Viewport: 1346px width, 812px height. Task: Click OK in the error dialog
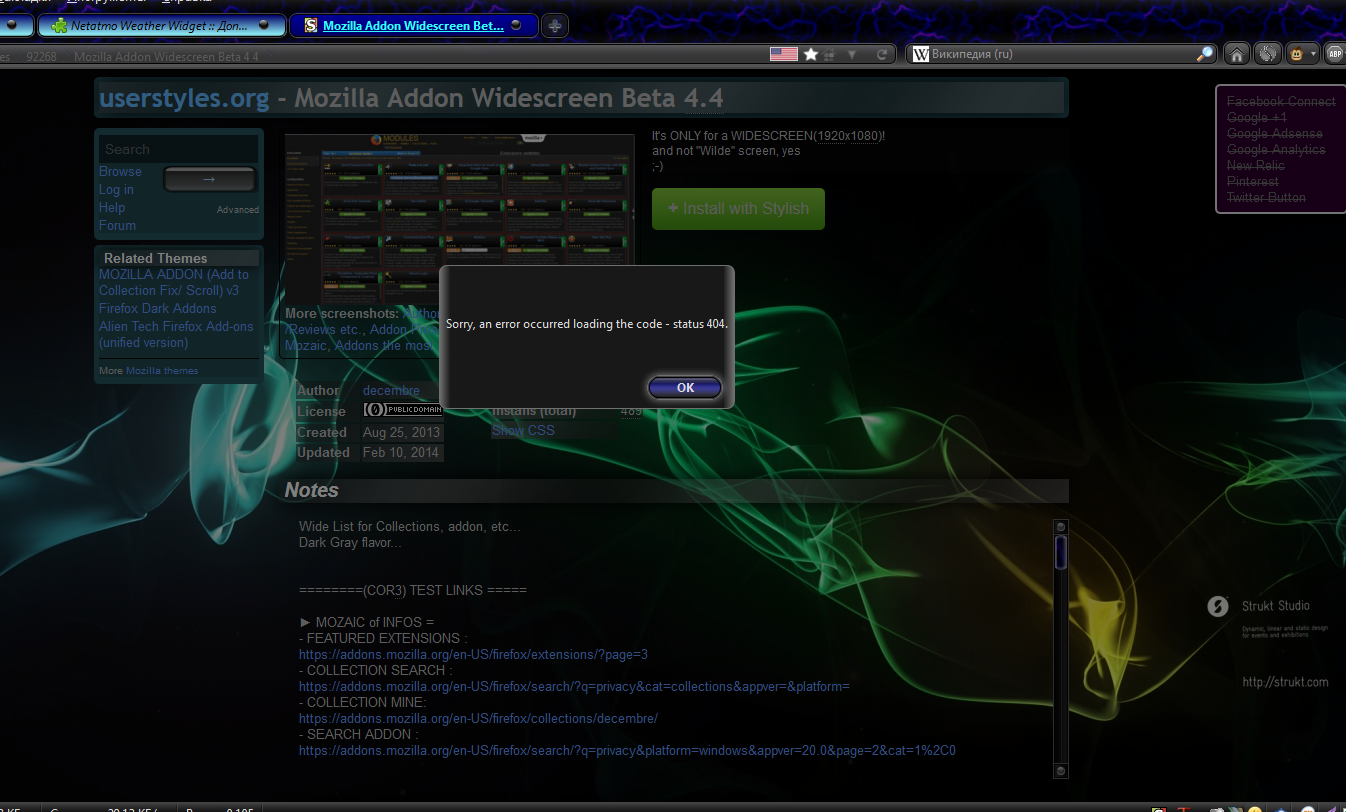pyautogui.click(x=685, y=388)
